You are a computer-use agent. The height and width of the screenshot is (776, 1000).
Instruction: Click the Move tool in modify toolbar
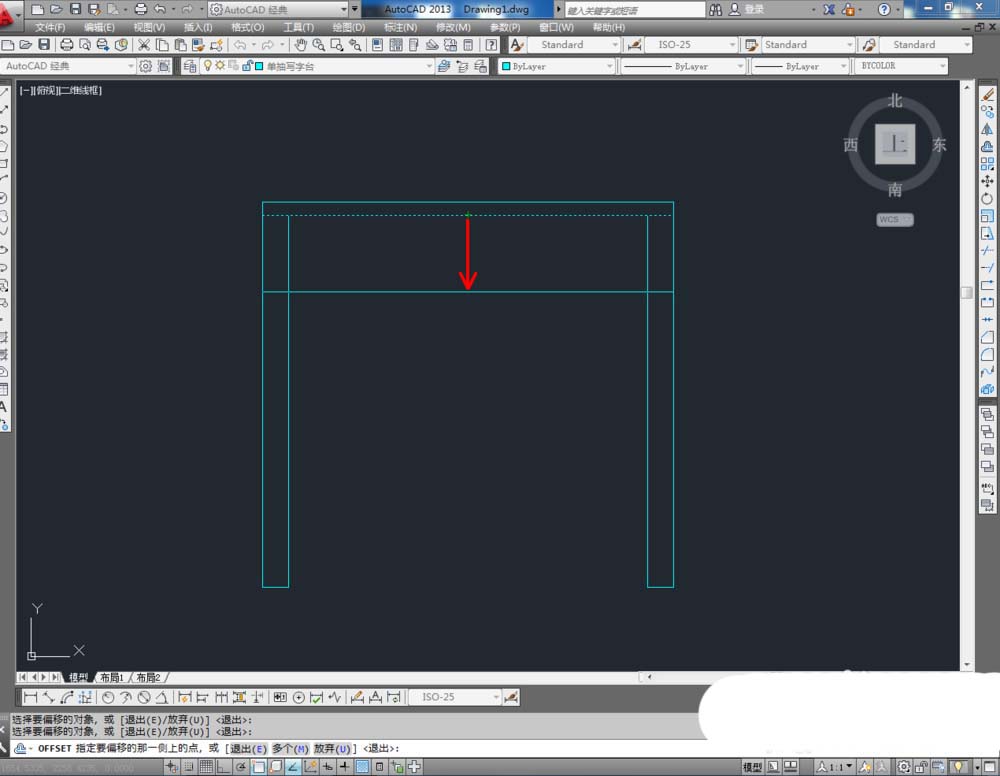pyautogui.click(x=987, y=181)
